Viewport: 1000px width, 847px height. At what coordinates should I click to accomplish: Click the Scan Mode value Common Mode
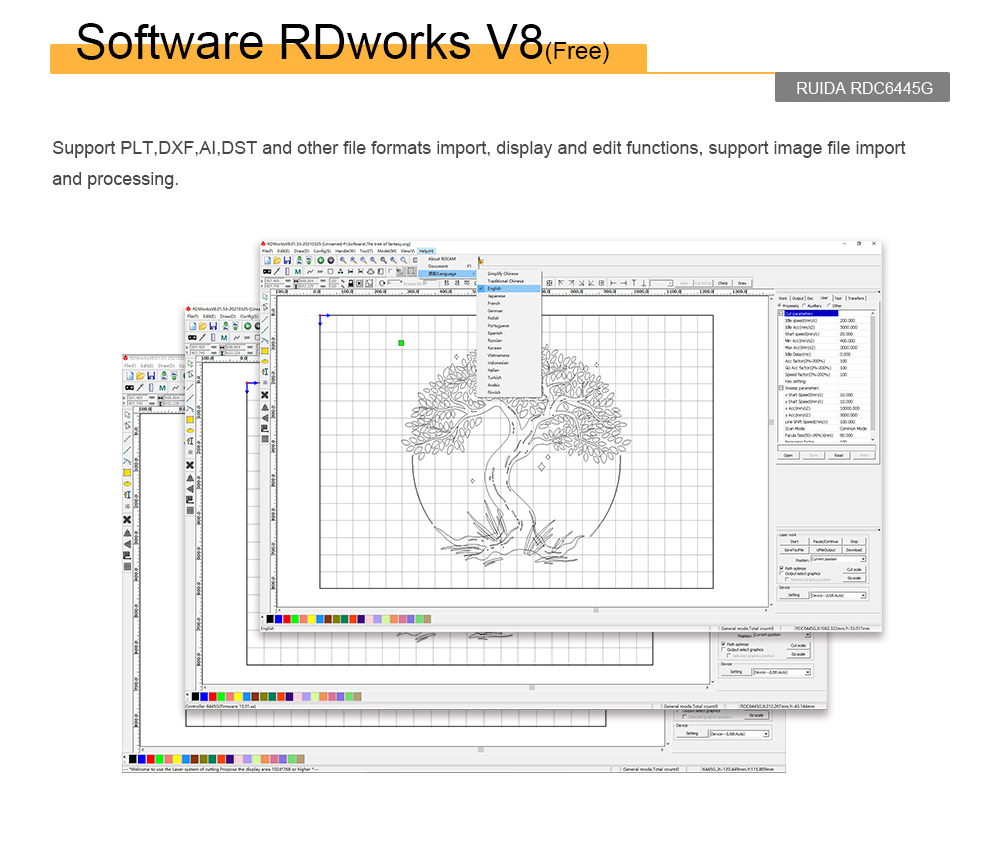tap(853, 429)
